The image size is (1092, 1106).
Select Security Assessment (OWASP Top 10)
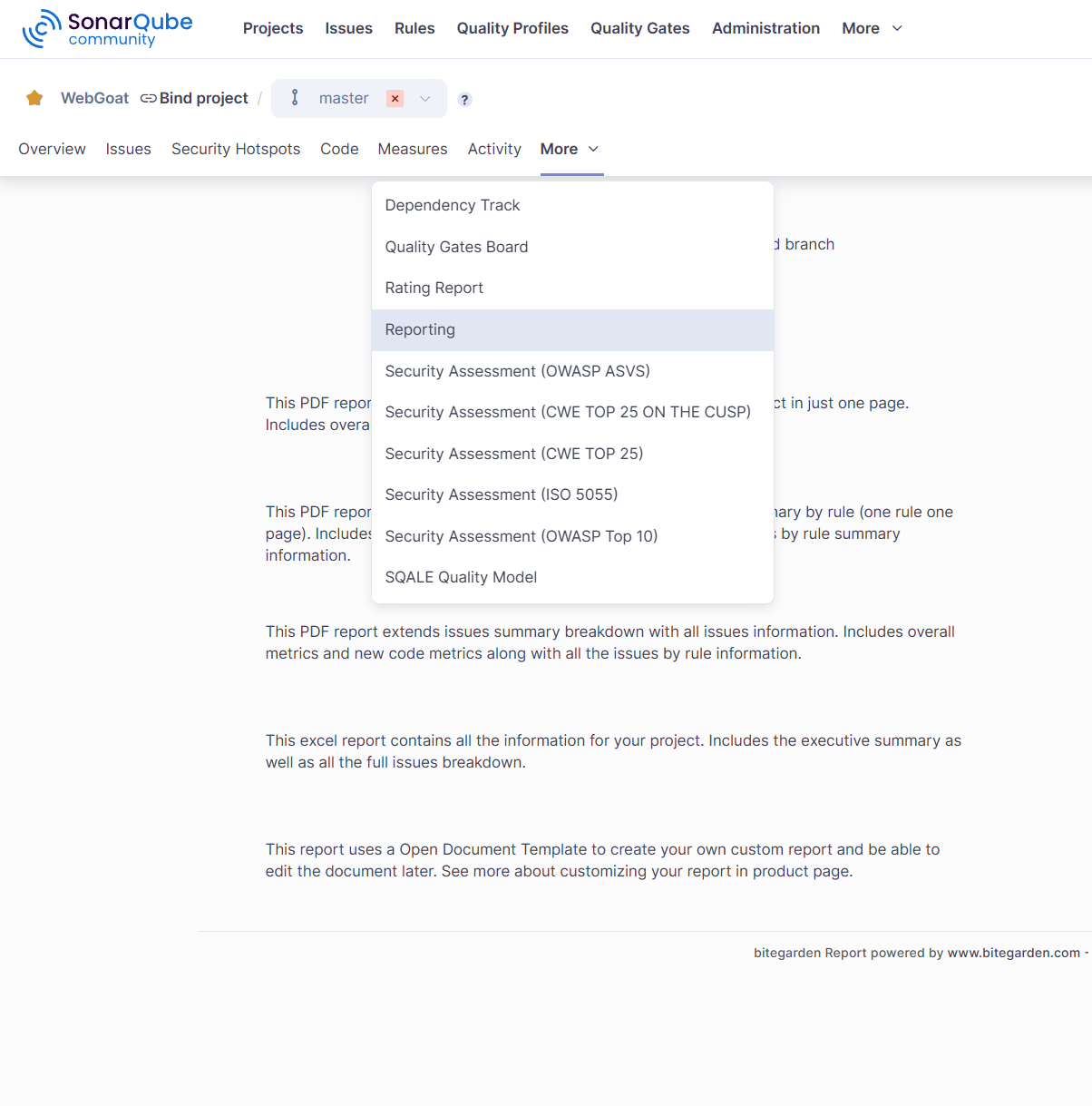[521, 536]
